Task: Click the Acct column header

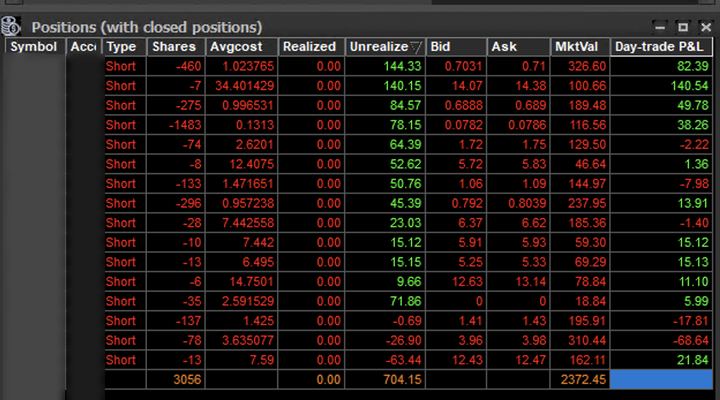Action: pos(84,47)
